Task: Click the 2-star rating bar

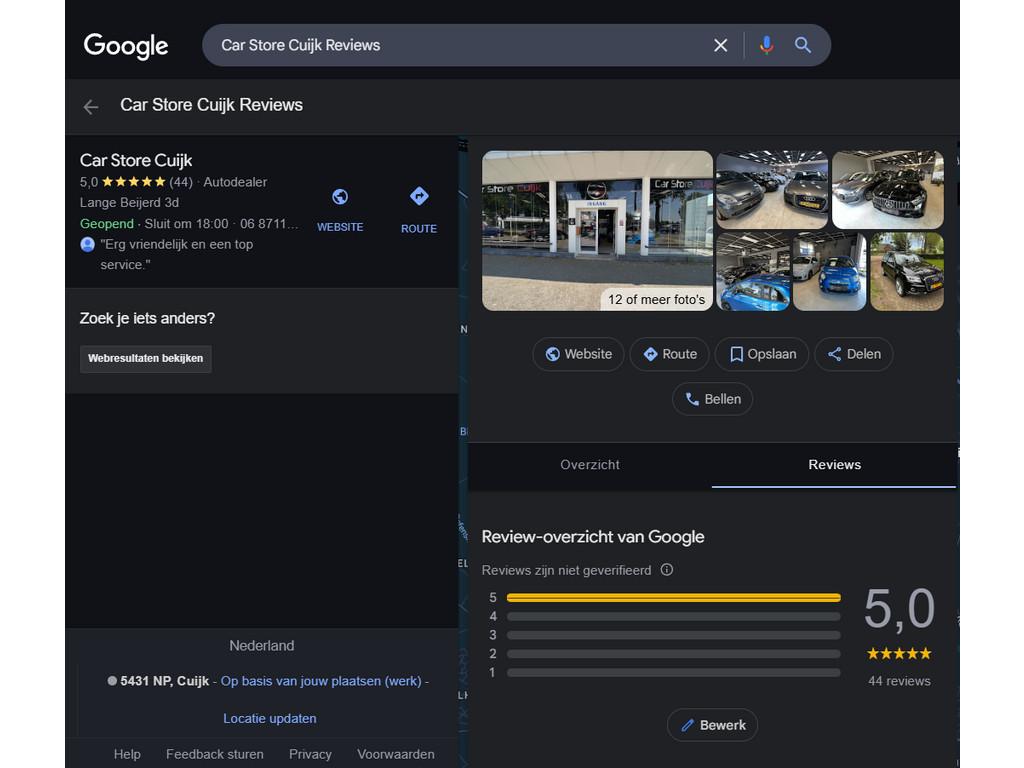Action: tap(673, 654)
